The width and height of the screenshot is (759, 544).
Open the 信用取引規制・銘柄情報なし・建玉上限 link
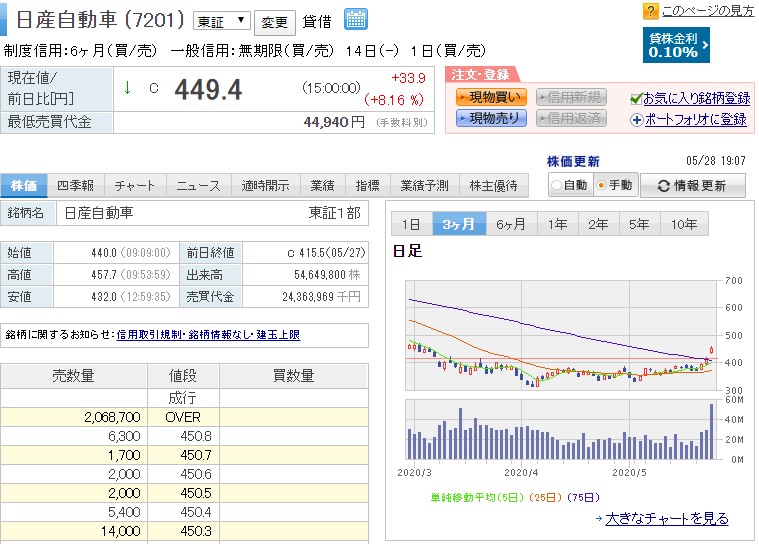[x=208, y=335]
